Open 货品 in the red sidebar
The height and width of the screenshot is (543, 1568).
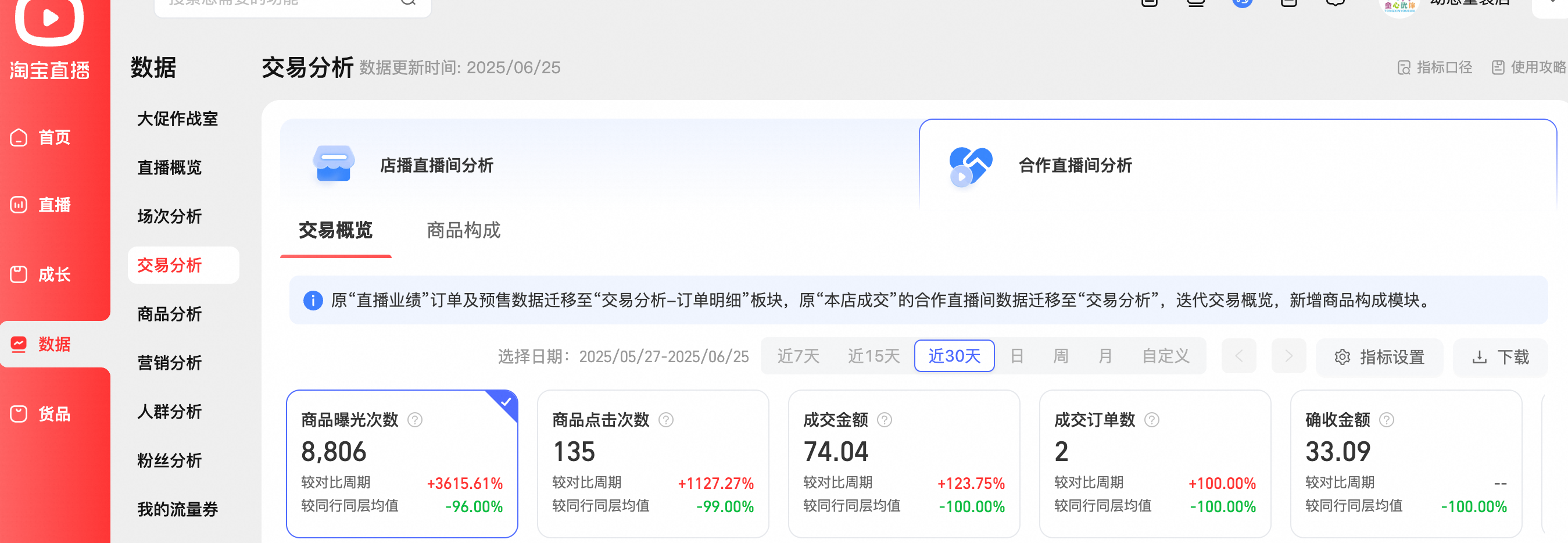41,415
